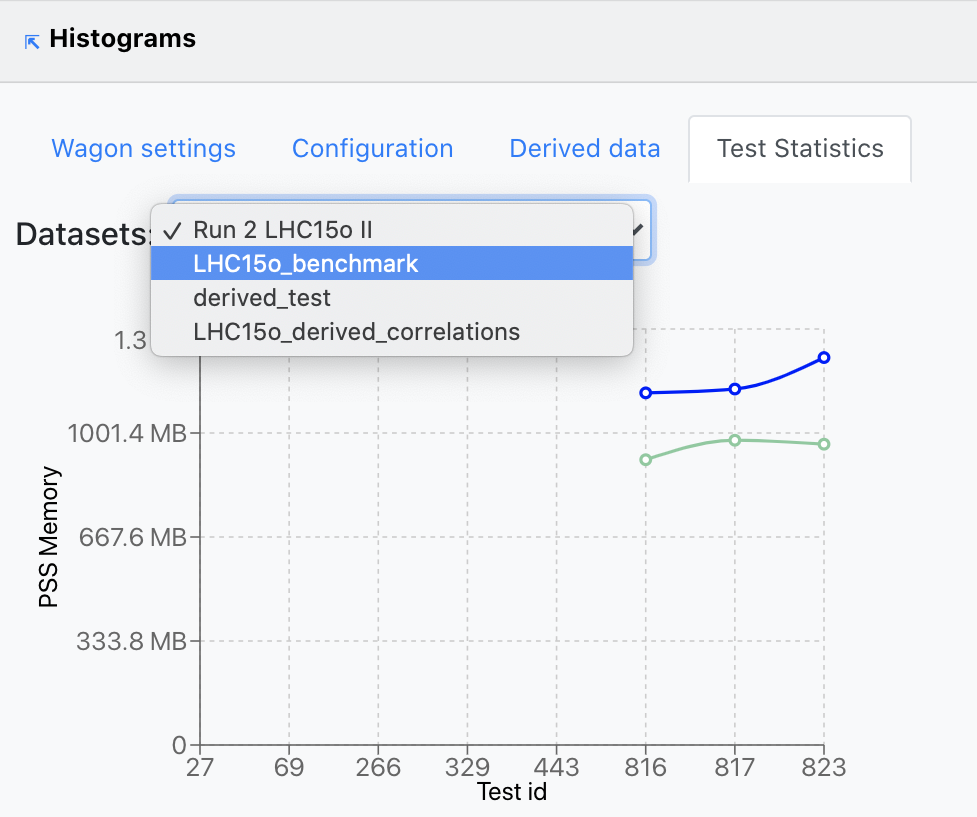Click the green data point at test 823
977x817 pixels.
(x=824, y=444)
